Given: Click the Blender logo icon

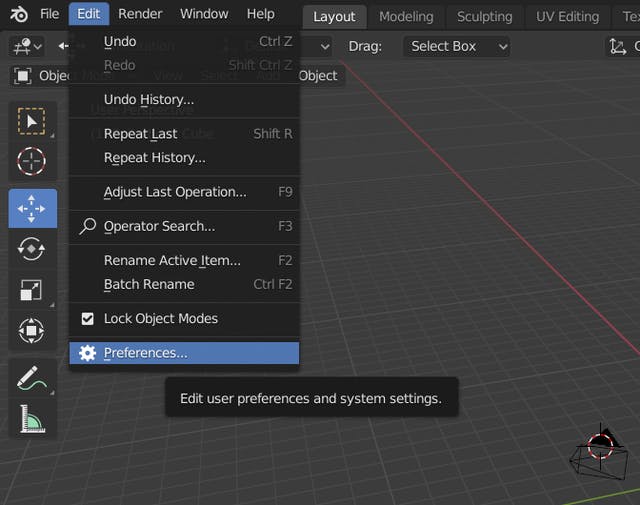Looking at the screenshot, I should (19, 15).
